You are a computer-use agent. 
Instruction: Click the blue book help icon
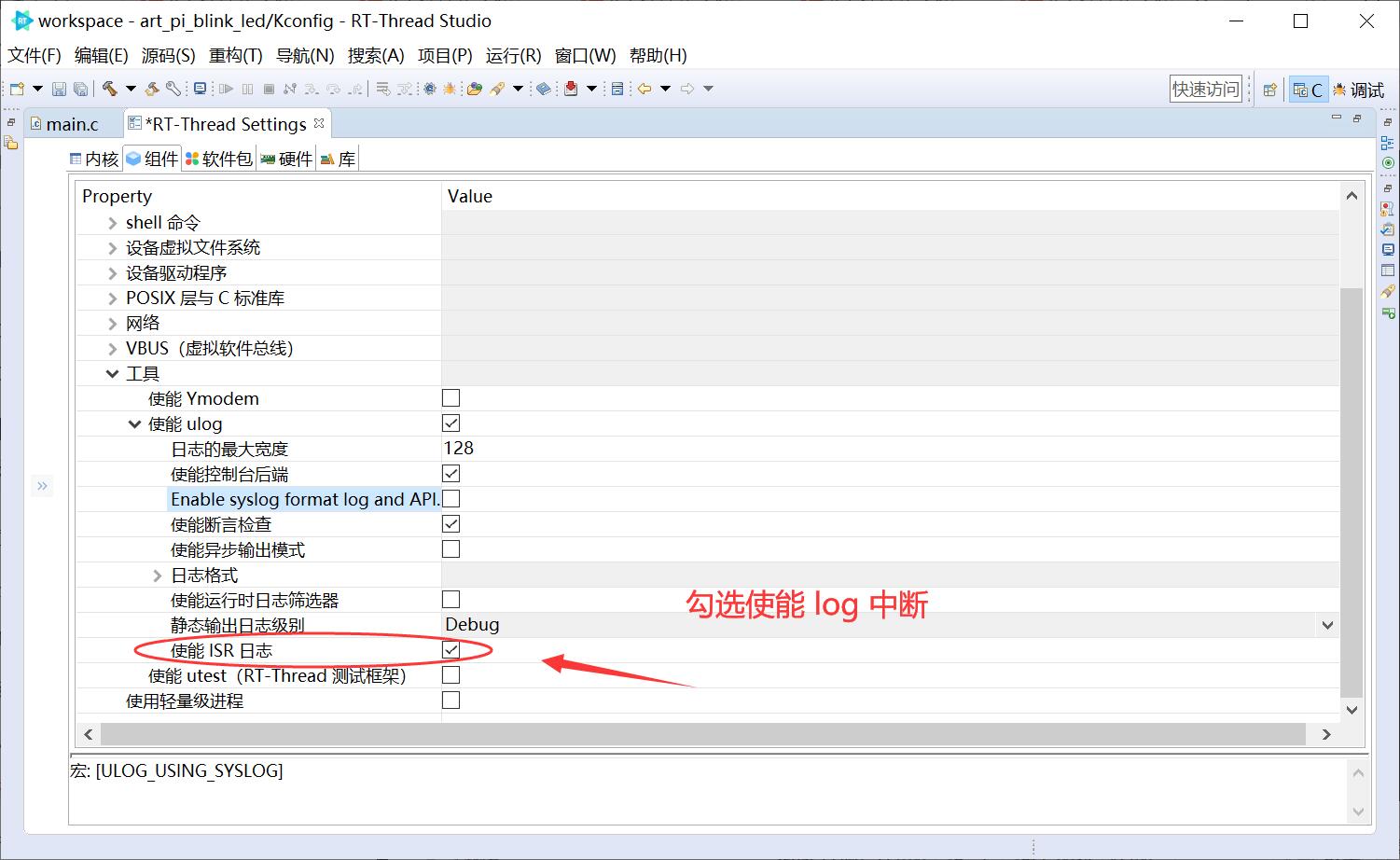click(544, 89)
